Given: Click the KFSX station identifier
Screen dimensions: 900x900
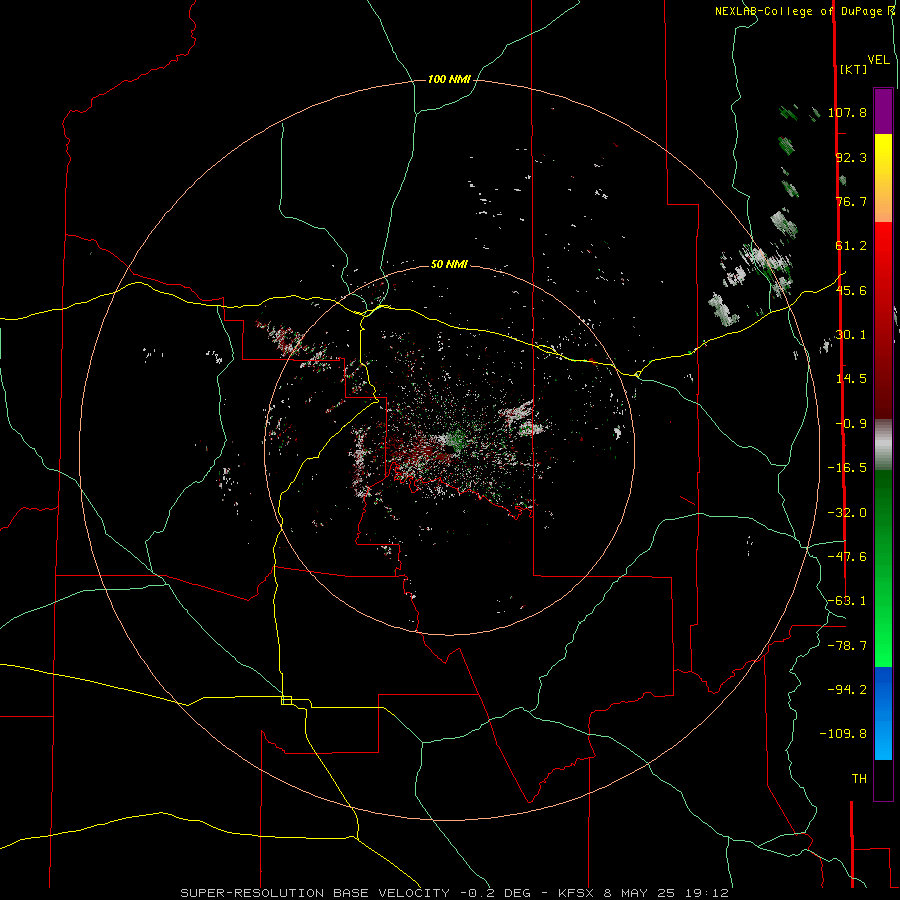Looking at the screenshot, I should point(576,893).
